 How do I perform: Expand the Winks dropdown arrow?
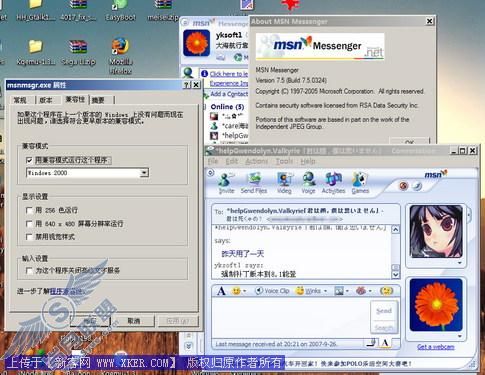(x=325, y=291)
